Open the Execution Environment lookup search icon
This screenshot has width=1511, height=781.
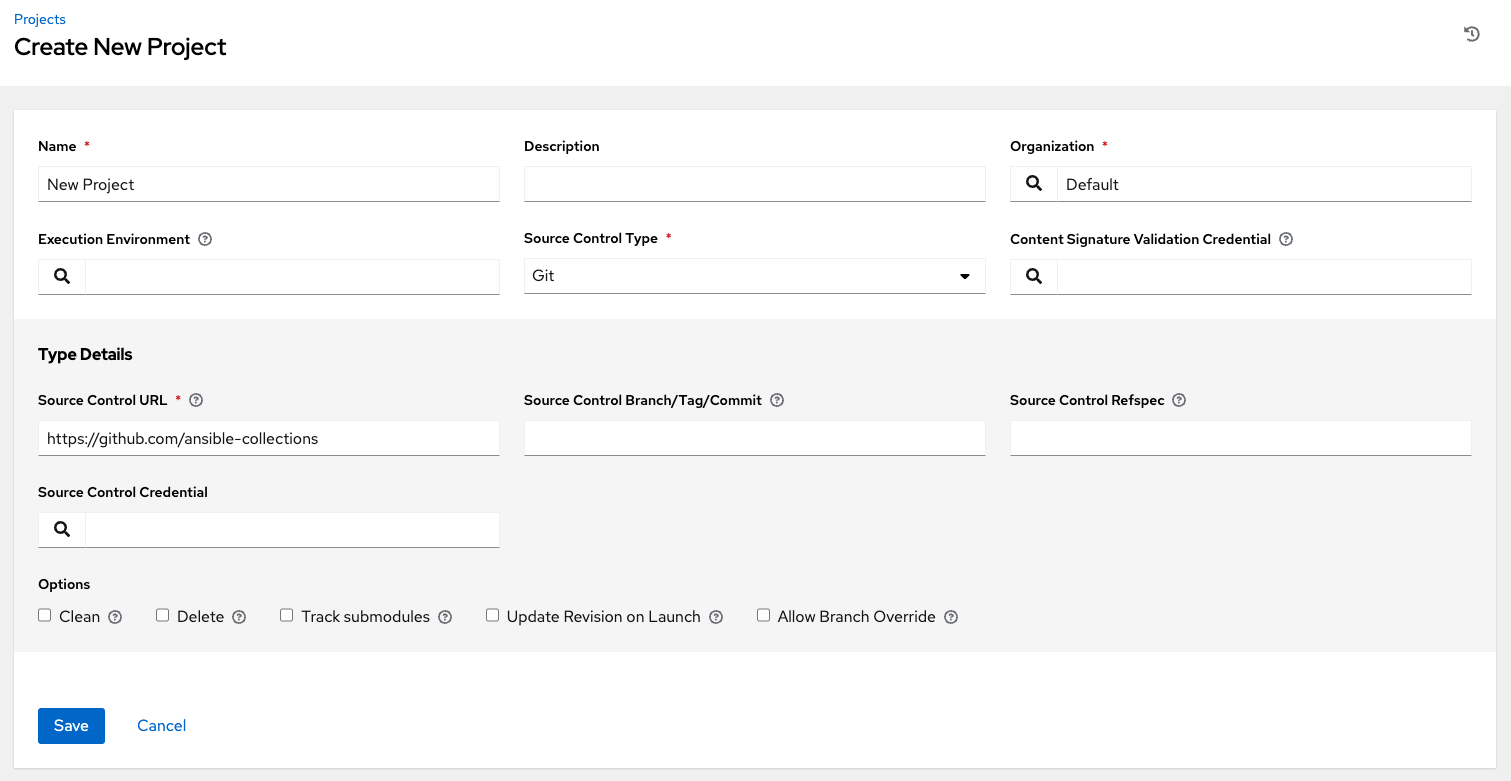coord(61,276)
